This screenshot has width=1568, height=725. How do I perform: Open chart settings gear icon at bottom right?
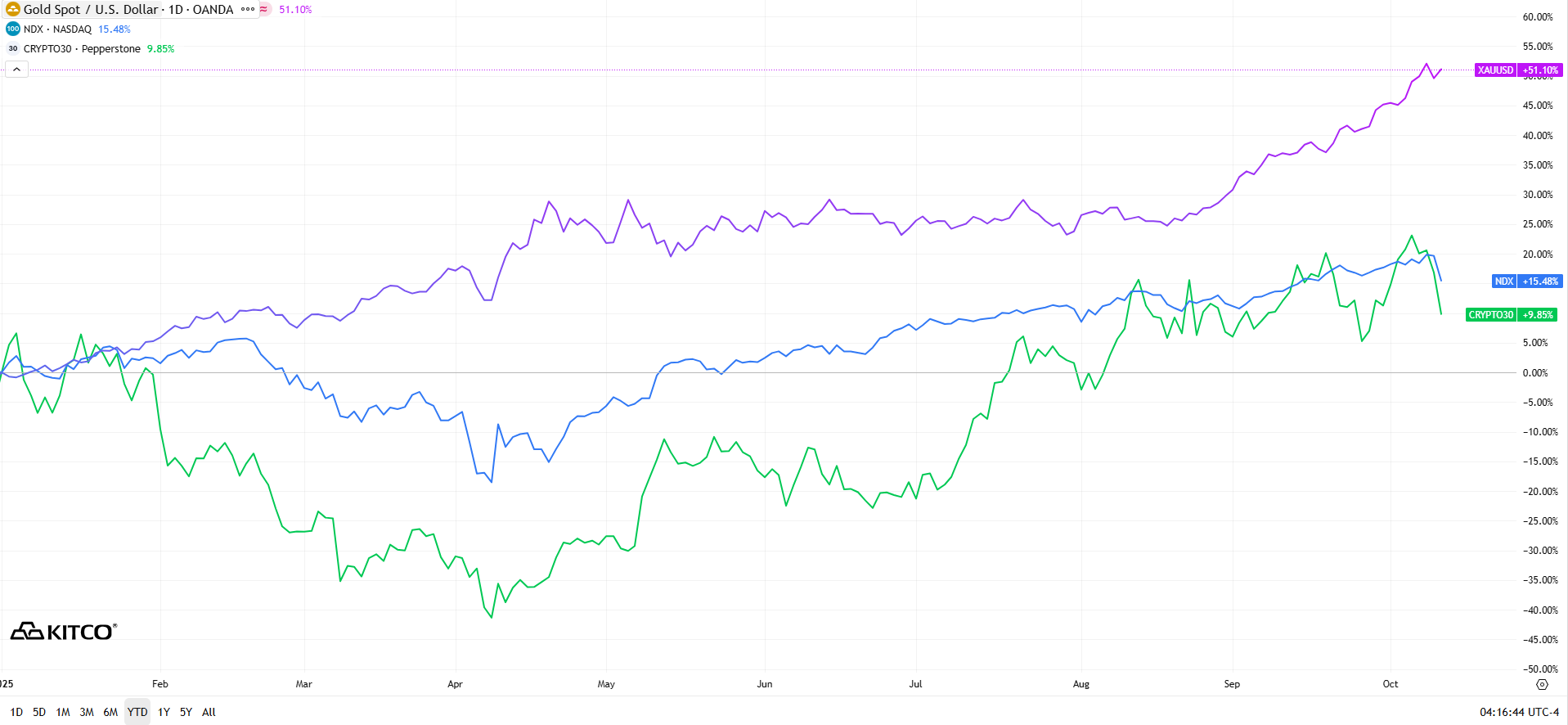point(1542,684)
